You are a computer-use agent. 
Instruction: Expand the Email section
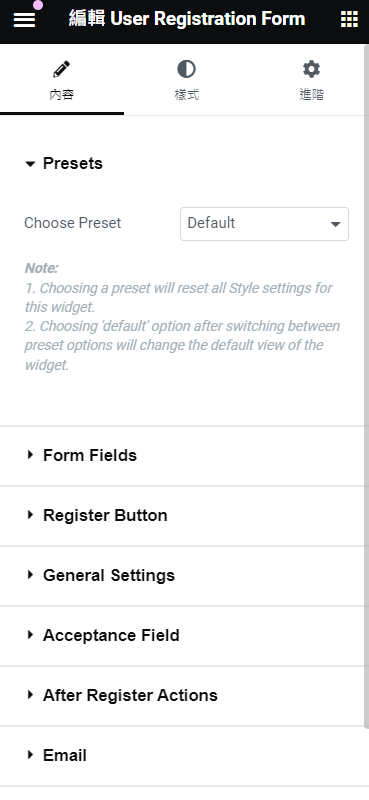(x=183, y=755)
